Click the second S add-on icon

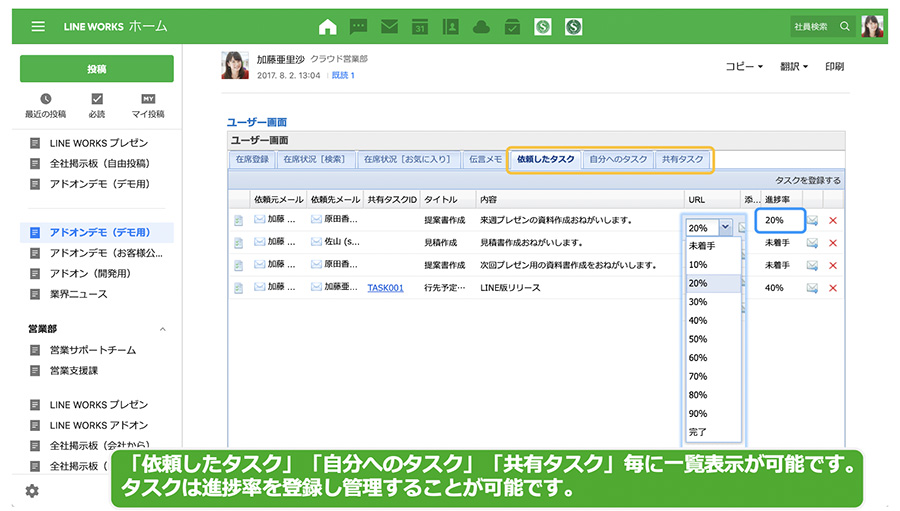coord(573,26)
